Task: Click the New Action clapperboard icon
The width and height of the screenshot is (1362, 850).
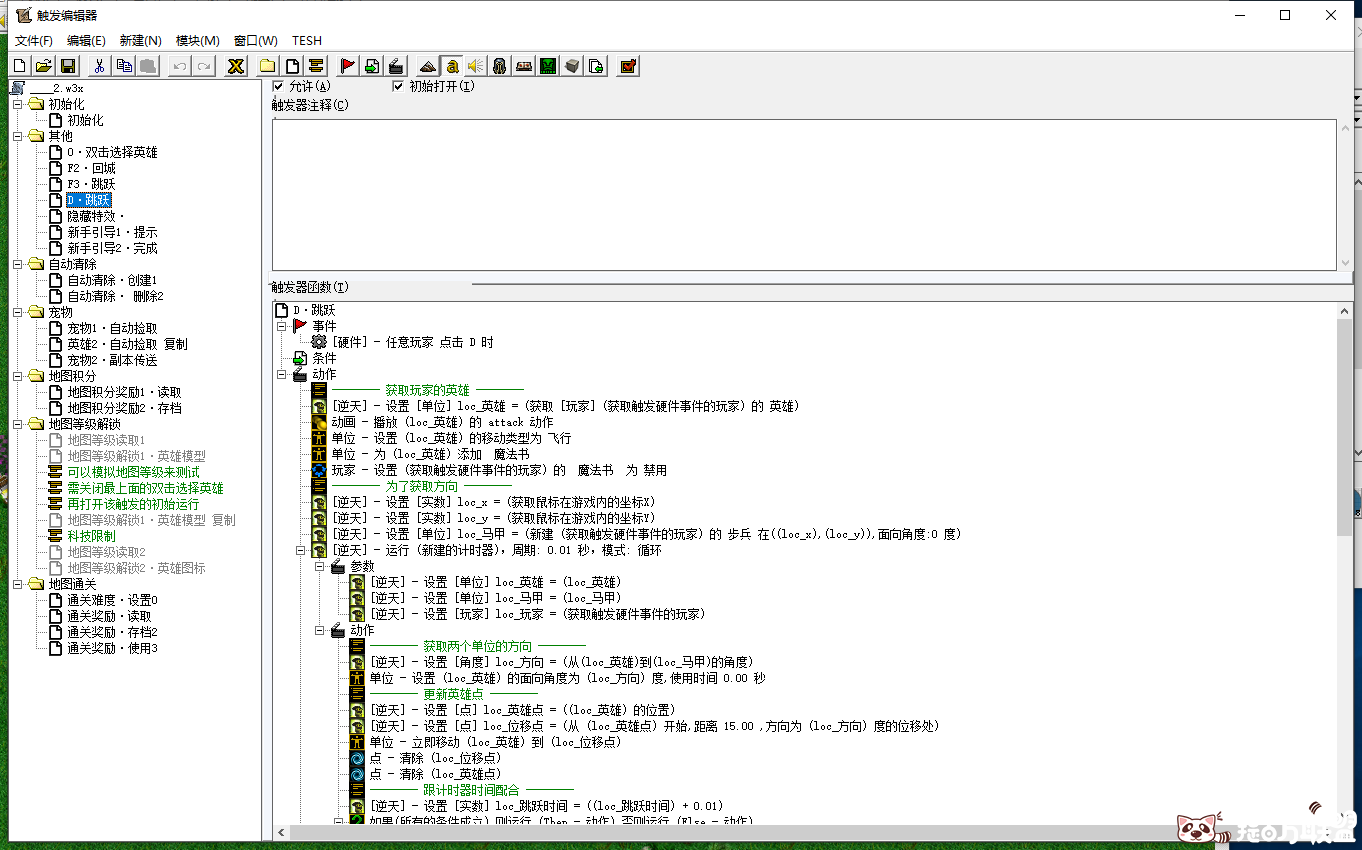Action: point(396,66)
